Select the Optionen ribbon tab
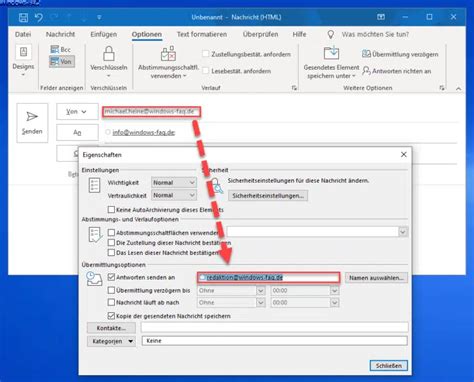Viewport: 474px width, 382px height. pyautogui.click(x=147, y=34)
